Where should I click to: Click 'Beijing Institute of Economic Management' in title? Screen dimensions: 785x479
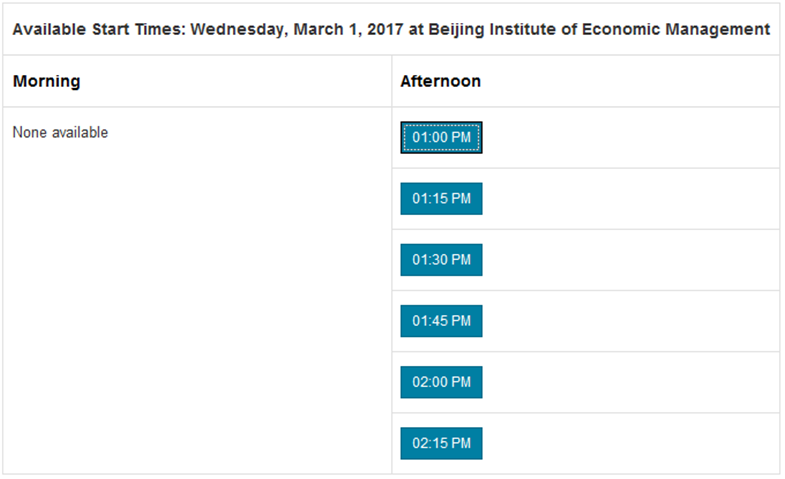click(599, 29)
